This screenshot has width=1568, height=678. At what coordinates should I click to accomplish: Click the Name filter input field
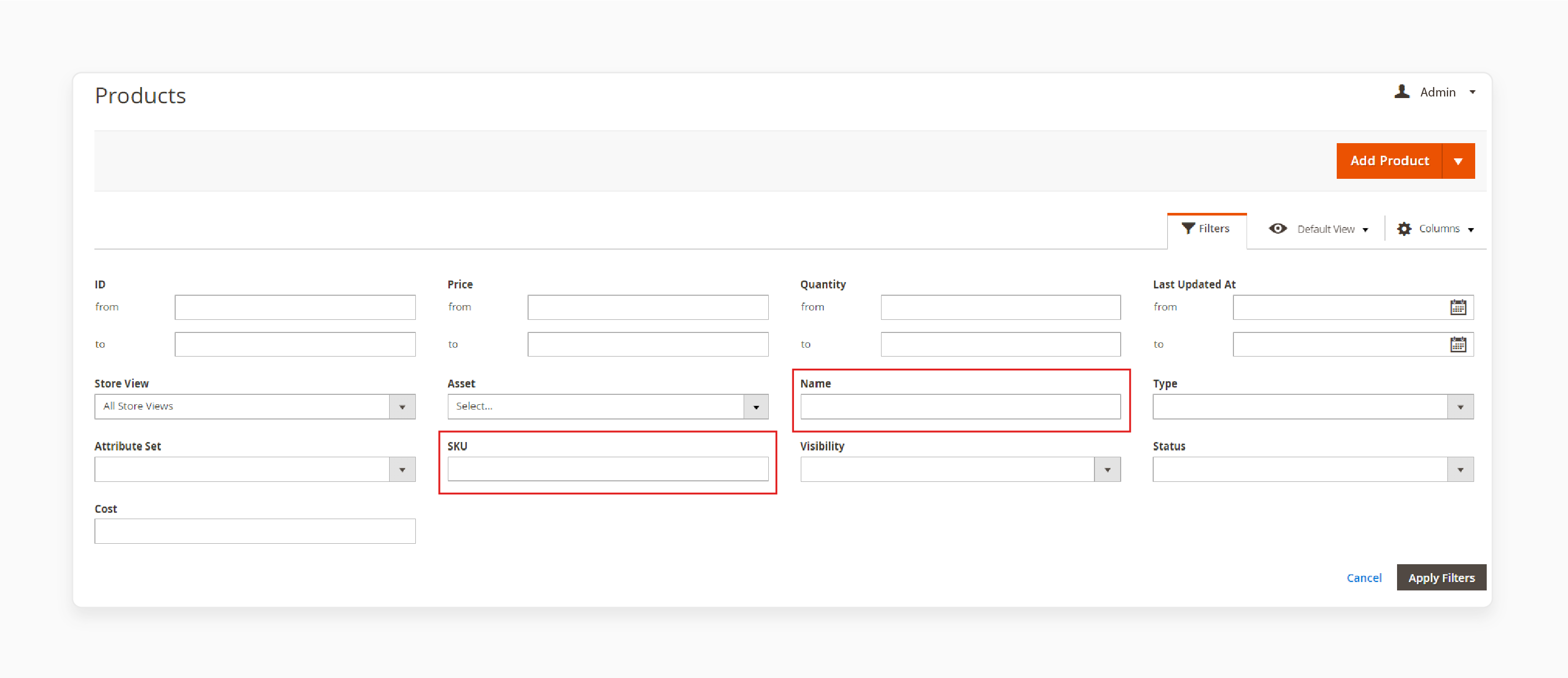(961, 406)
